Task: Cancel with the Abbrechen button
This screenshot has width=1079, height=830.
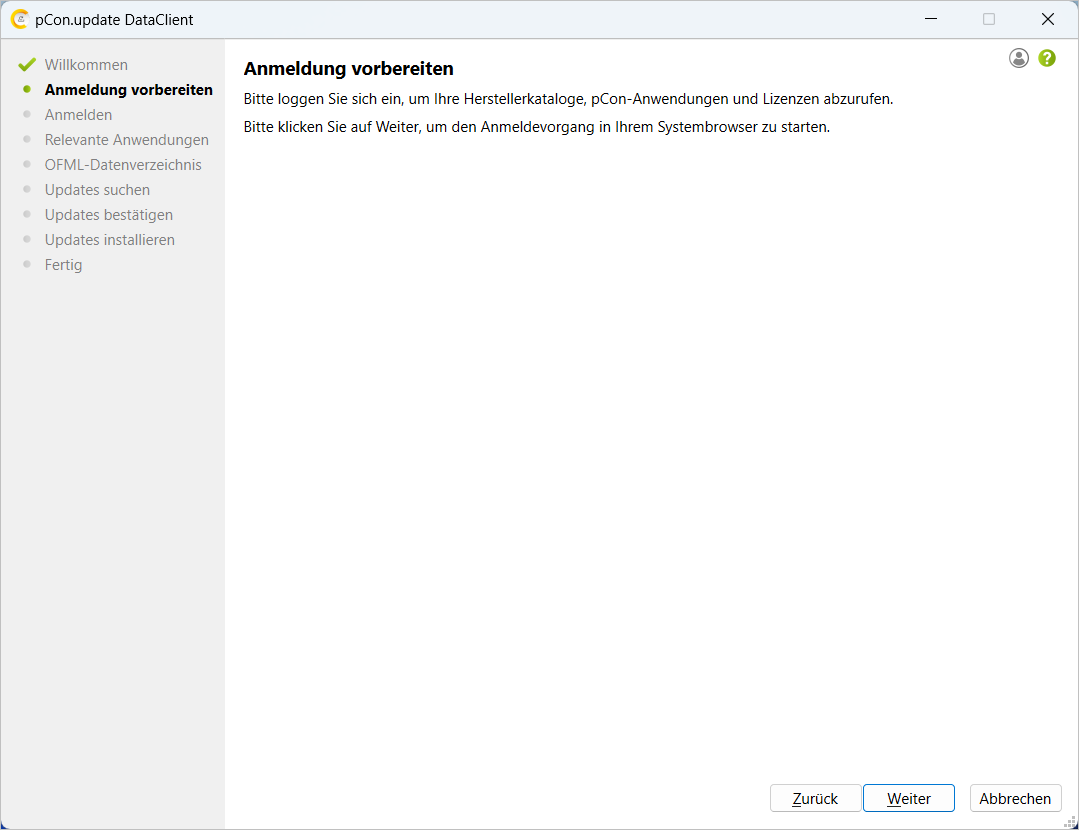Action: tap(1015, 798)
